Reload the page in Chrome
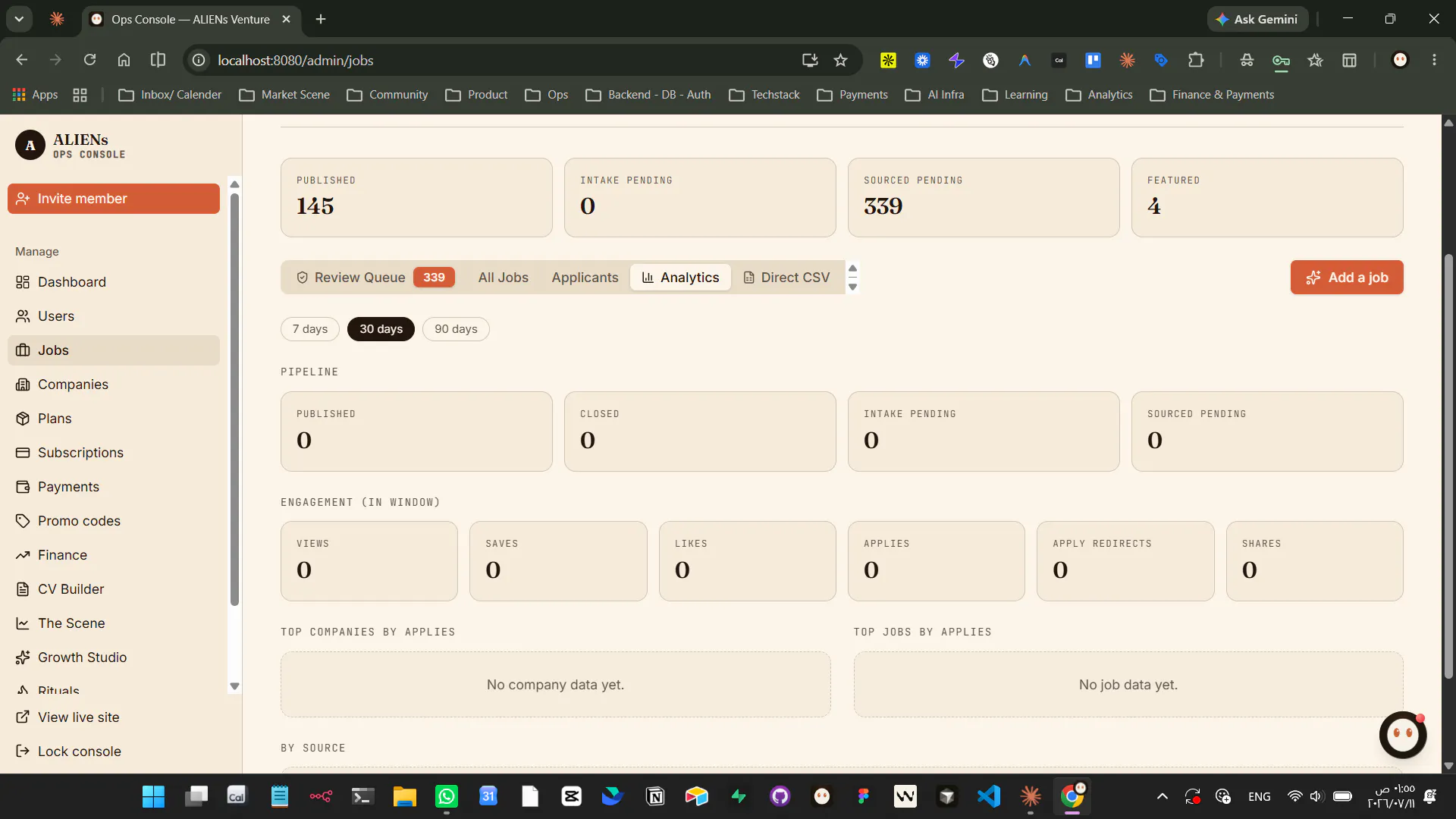This screenshot has height=819, width=1456. [x=89, y=60]
